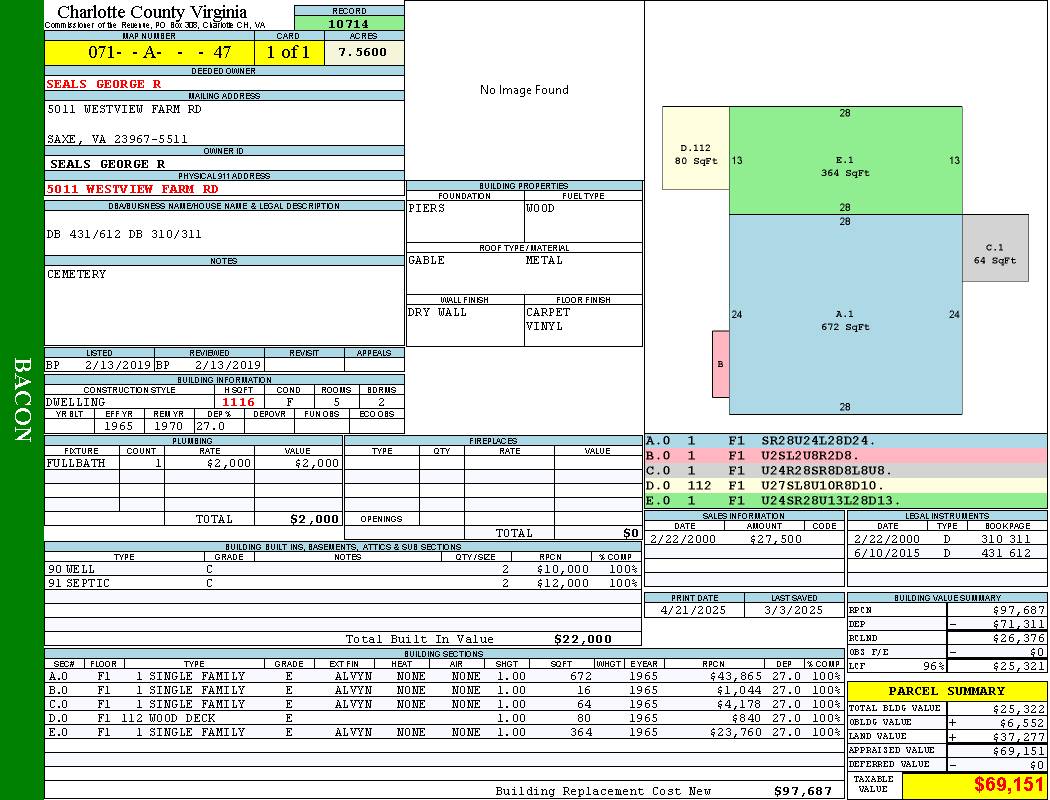
Task: Click the taxable value $69,151 in red
Action: click(1008, 784)
